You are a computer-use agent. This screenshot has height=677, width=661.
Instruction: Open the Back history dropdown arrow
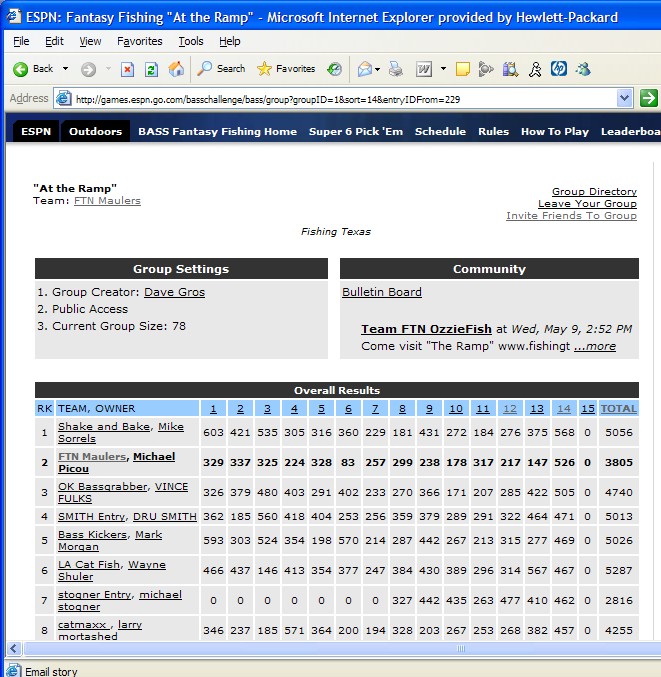tap(66, 69)
